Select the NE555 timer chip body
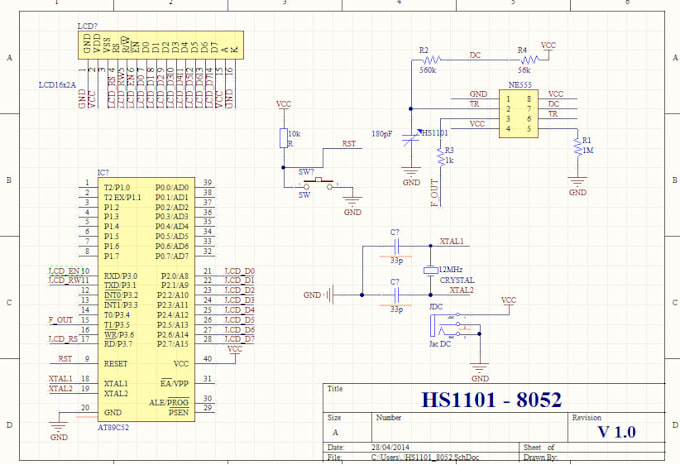This screenshot has width=680, height=465. 519,114
